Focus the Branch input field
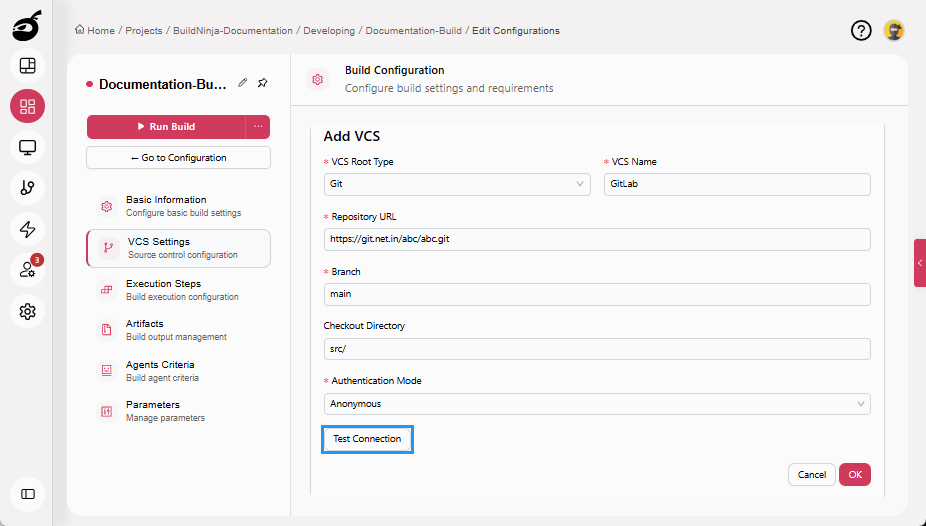 point(597,294)
